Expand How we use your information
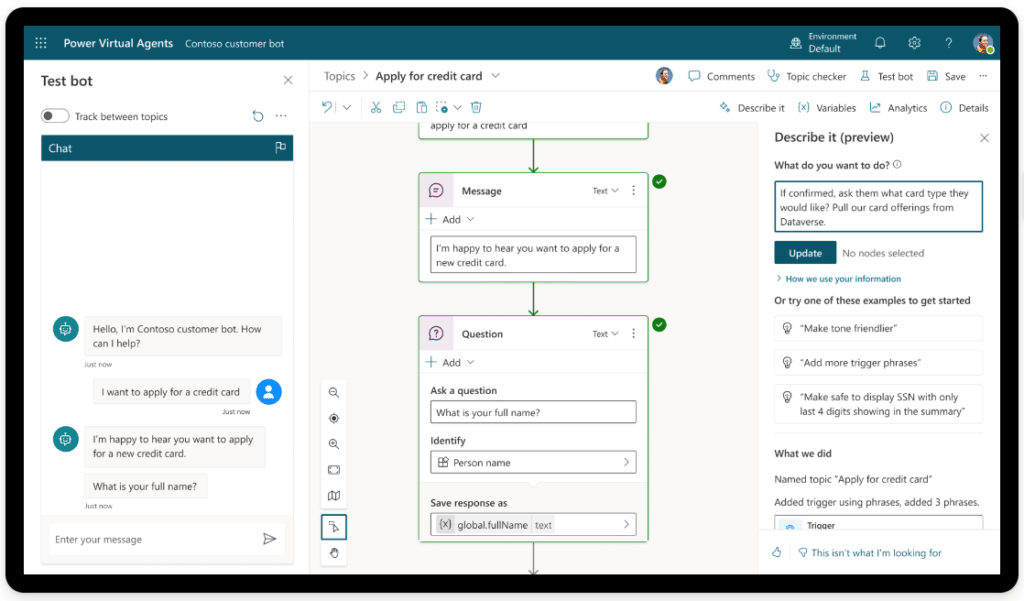The image size is (1024, 601). coord(839,279)
